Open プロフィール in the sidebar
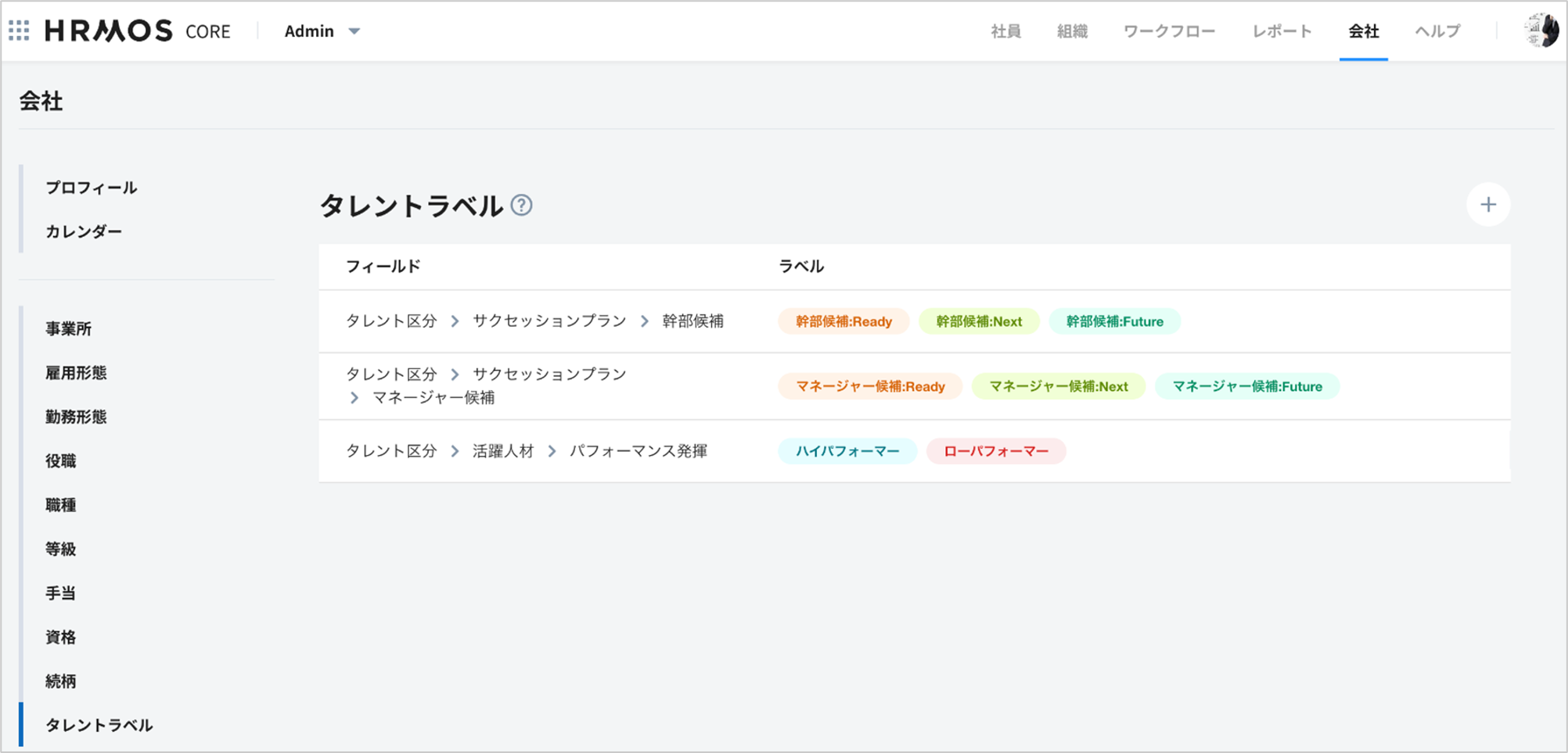 [x=91, y=188]
